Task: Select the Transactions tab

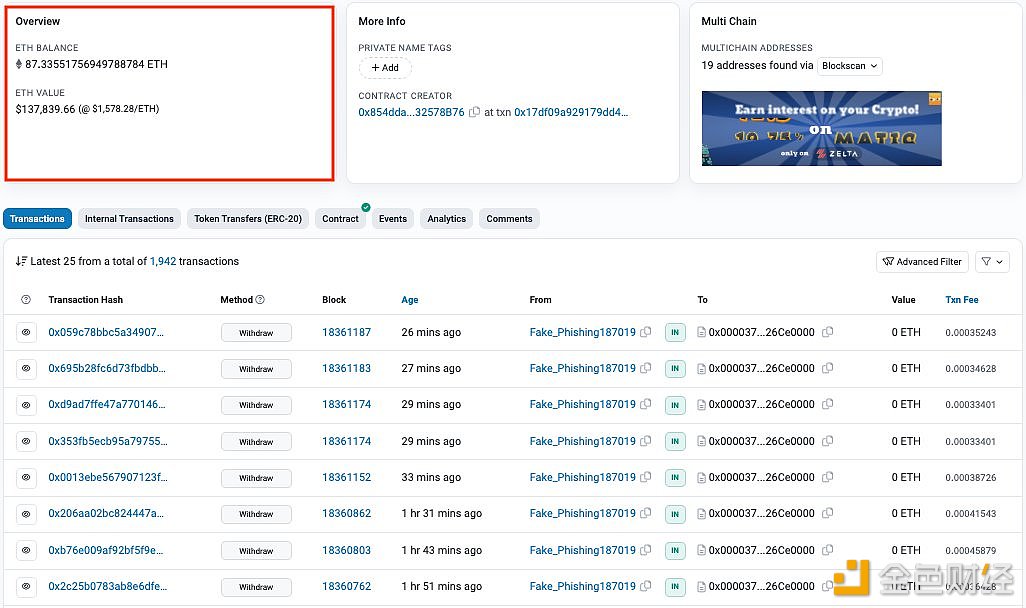Action: coord(37,219)
